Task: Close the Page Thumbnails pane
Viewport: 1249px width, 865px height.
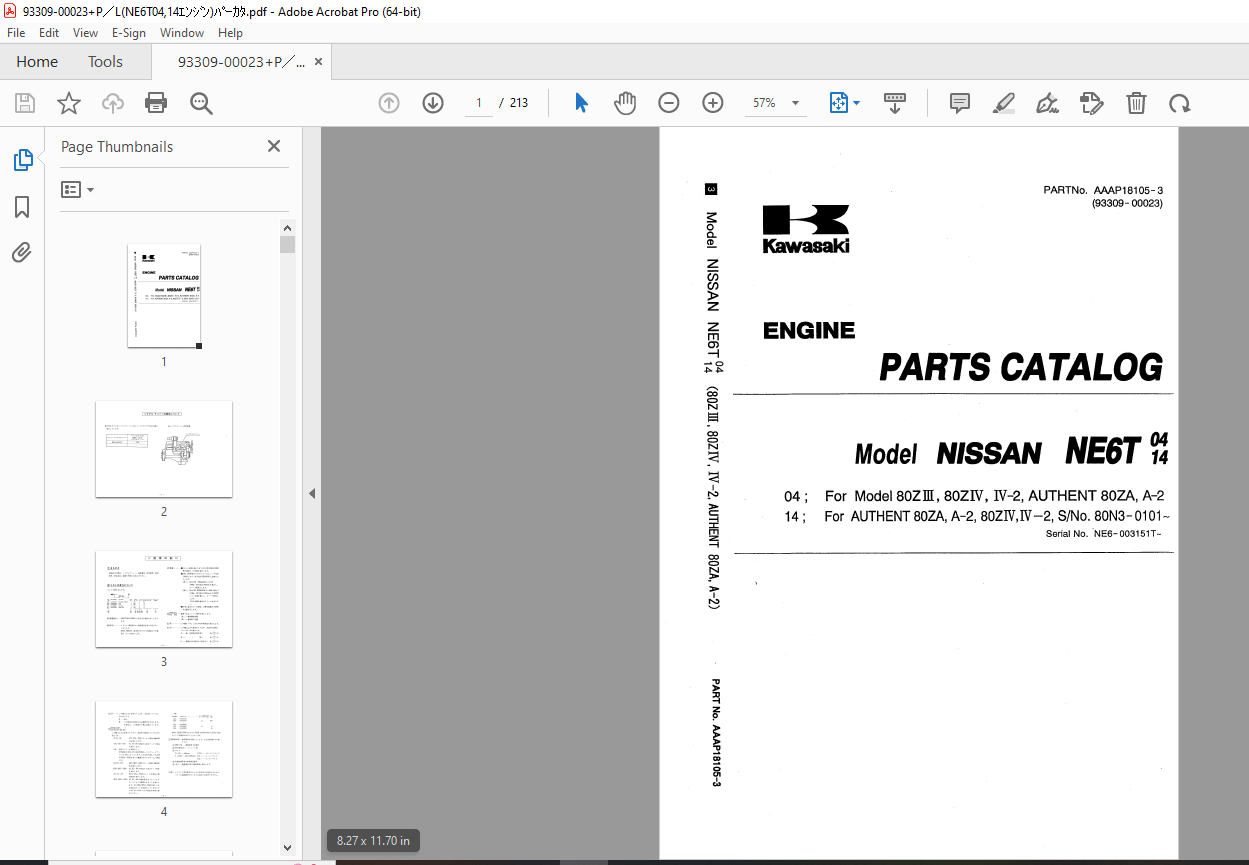Action: pos(274,146)
